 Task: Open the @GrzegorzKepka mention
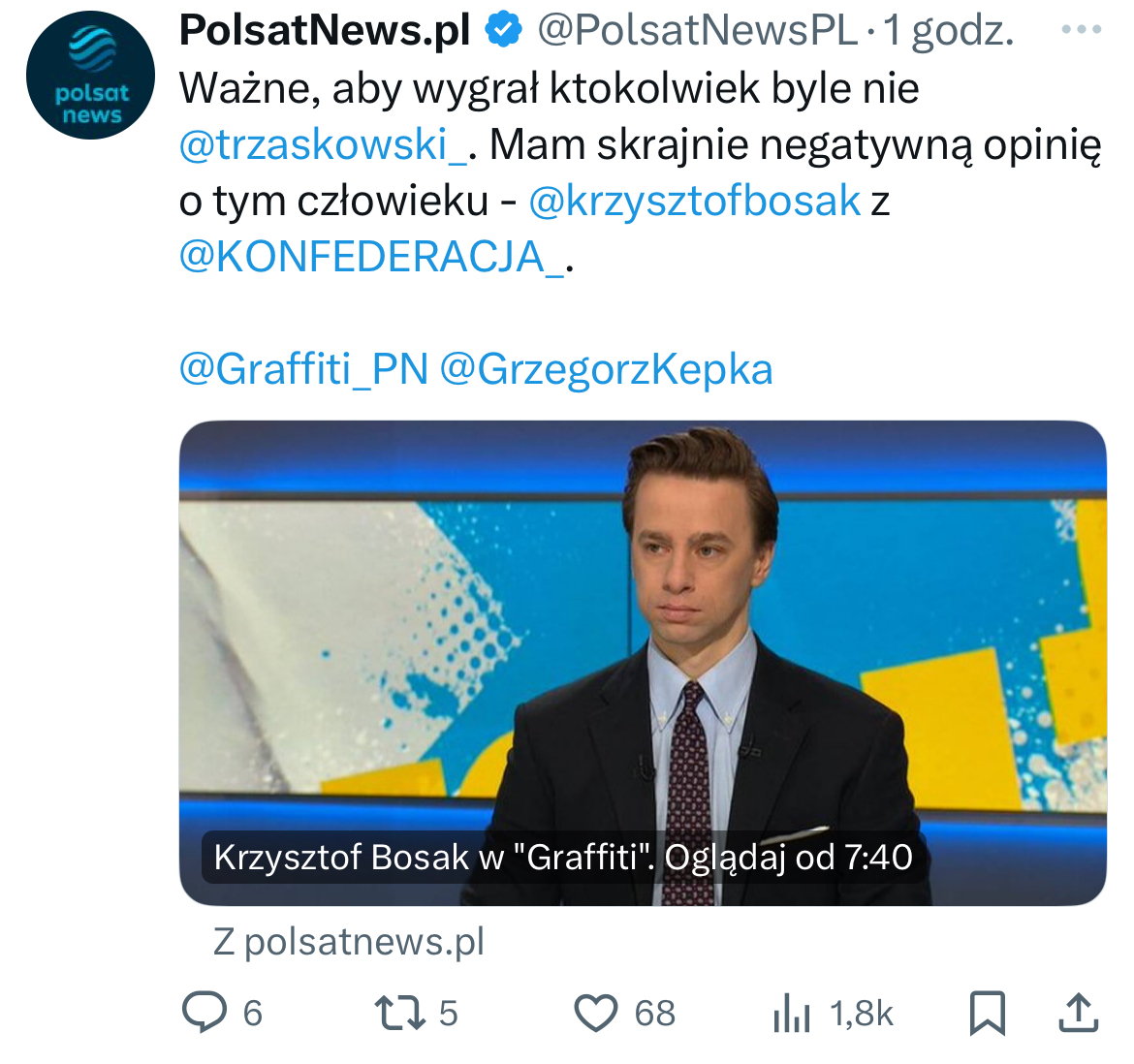pos(607,369)
